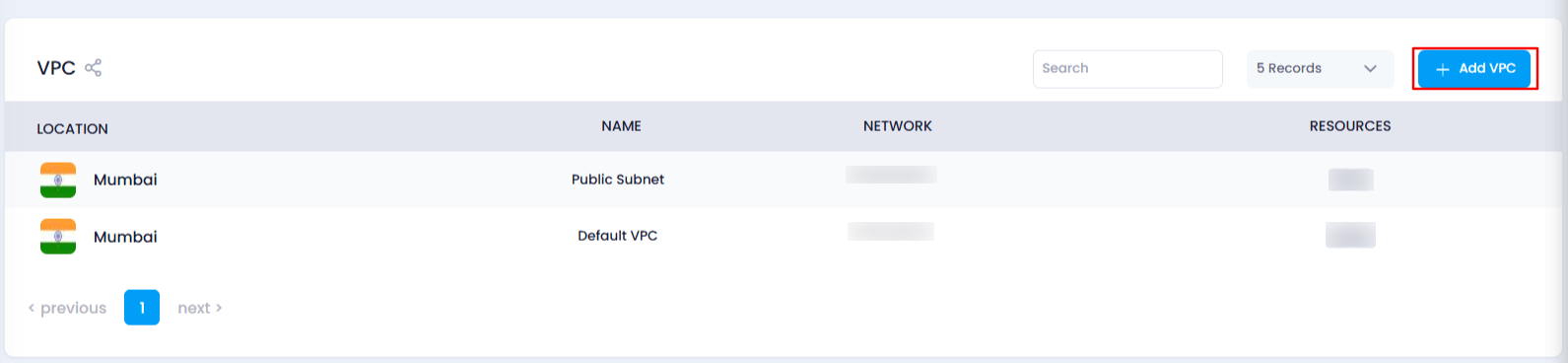The height and width of the screenshot is (363, 1568).
Task: Open the Default VPC entry
Action: (618, 236)
